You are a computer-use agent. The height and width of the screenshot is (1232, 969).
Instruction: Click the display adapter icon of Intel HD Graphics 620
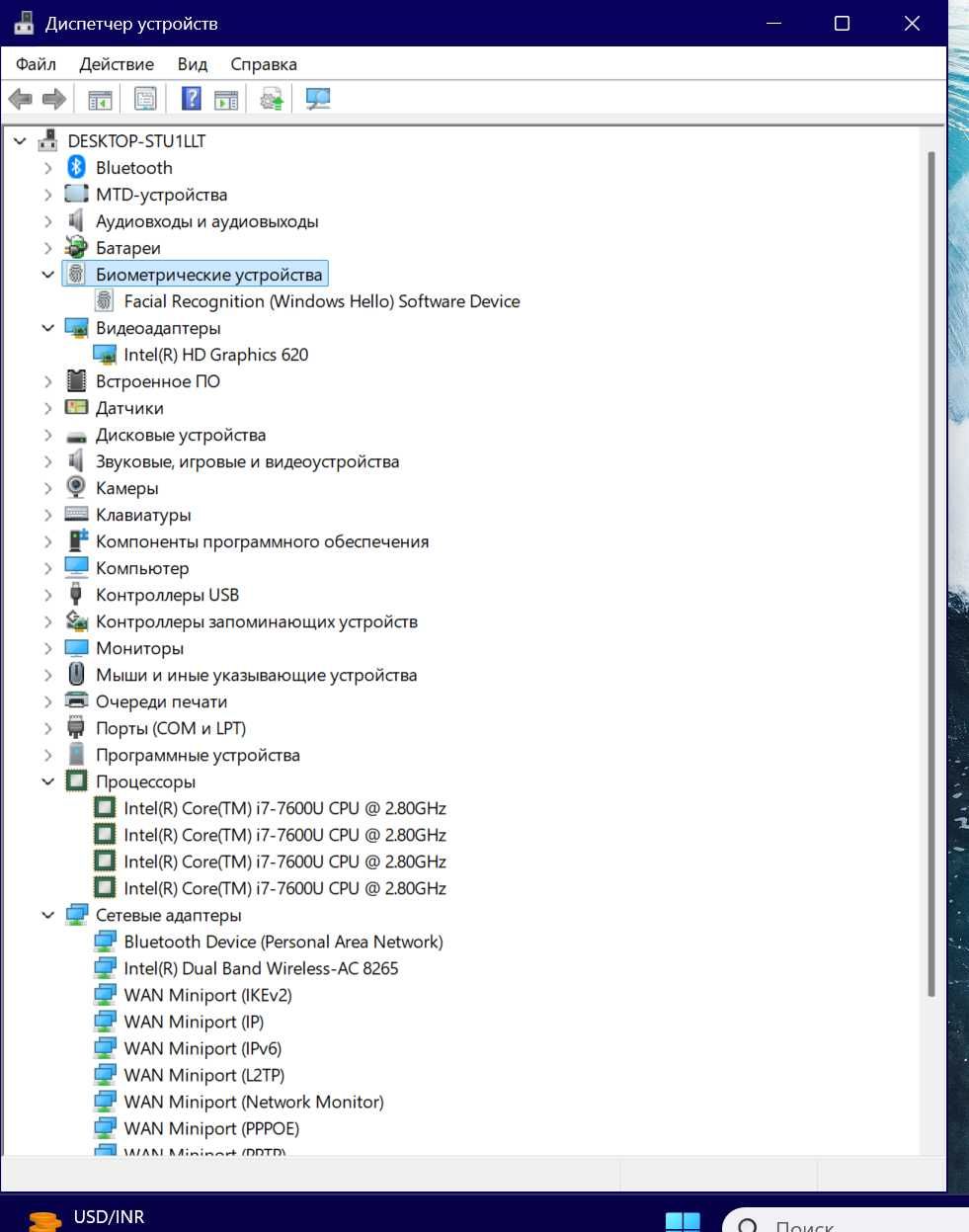point(104,355)
